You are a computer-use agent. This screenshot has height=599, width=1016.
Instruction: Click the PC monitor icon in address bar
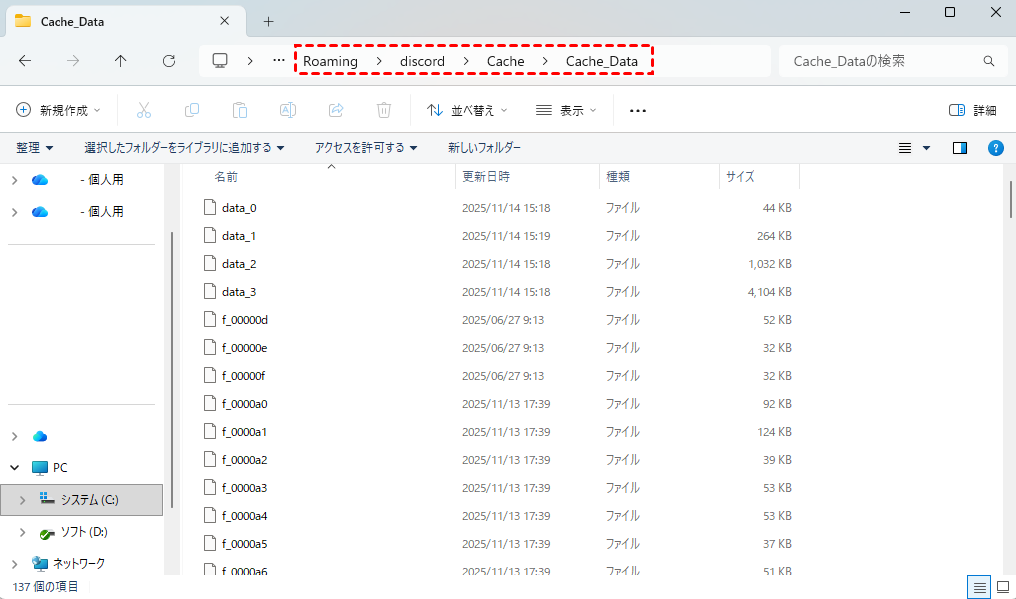(x=220, y=61)
